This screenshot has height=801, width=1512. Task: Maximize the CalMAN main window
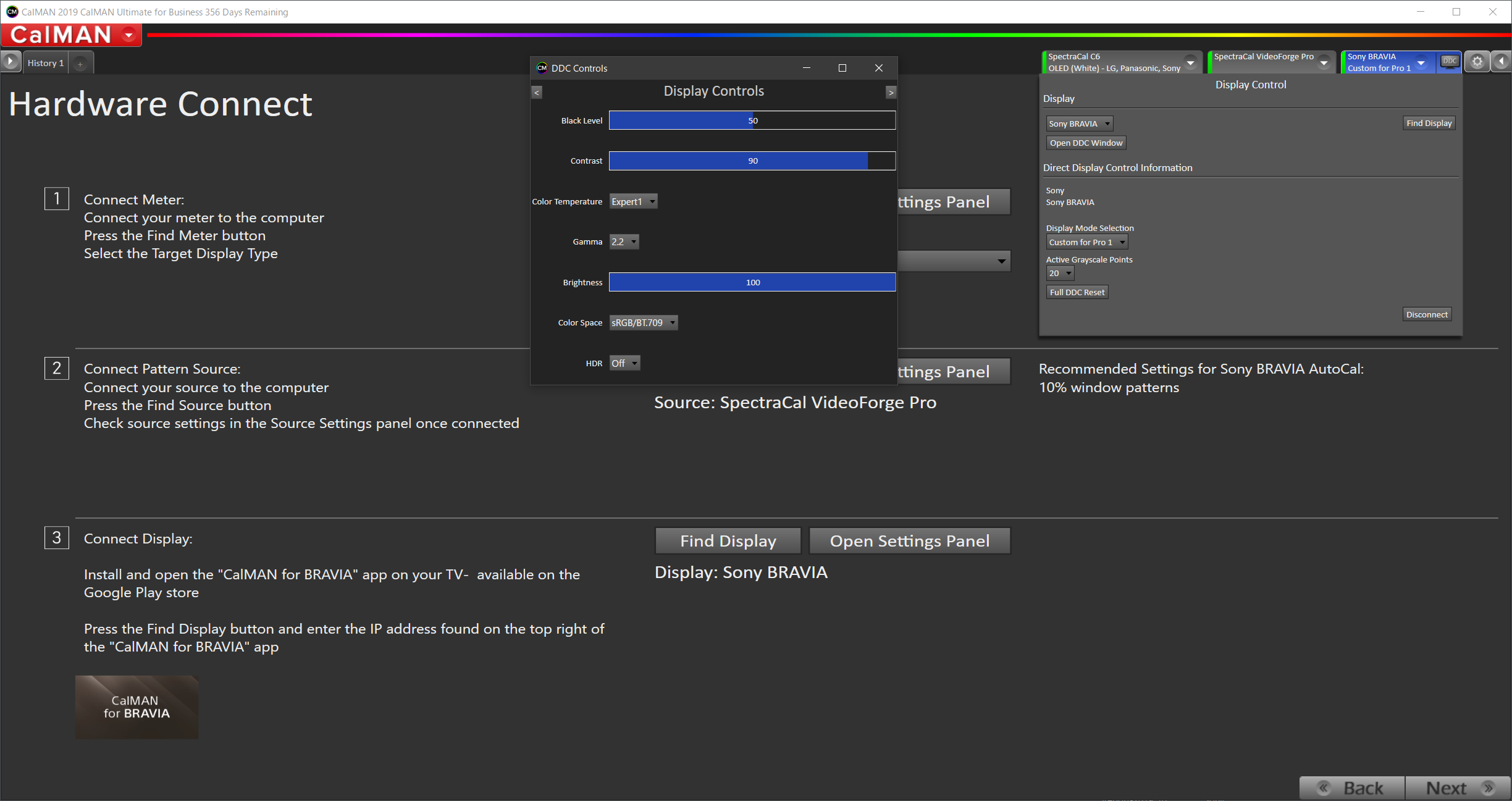tap(1456, 12)
